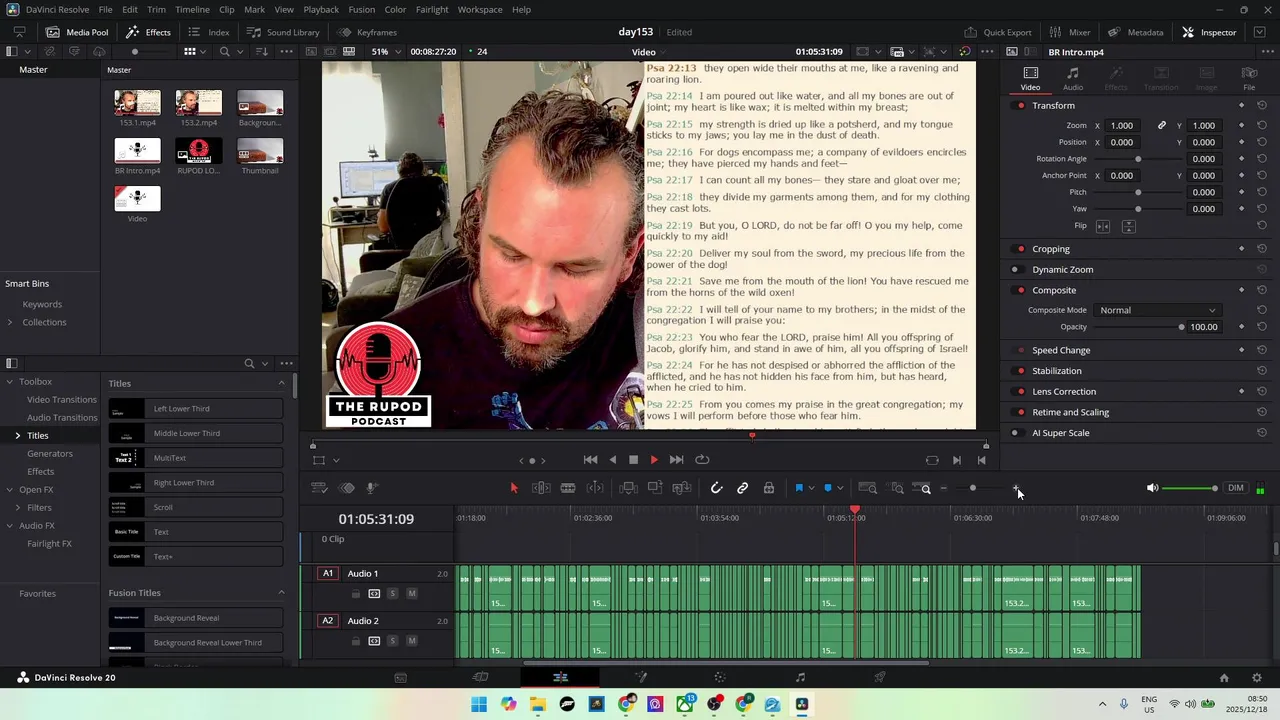The height and width of the screenshot is (720, 1280).
Task: Open Timeline View Options icon
Action: coord(320,488)
